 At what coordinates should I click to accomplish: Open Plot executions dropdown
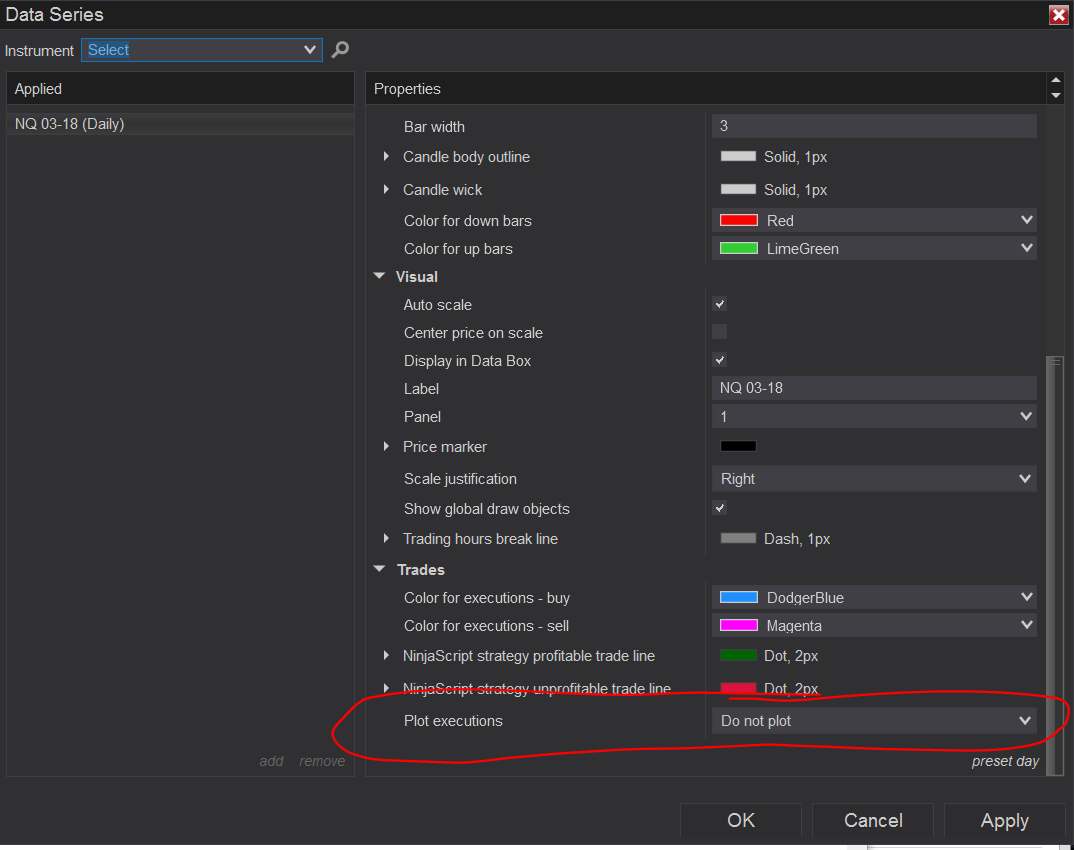874,721
